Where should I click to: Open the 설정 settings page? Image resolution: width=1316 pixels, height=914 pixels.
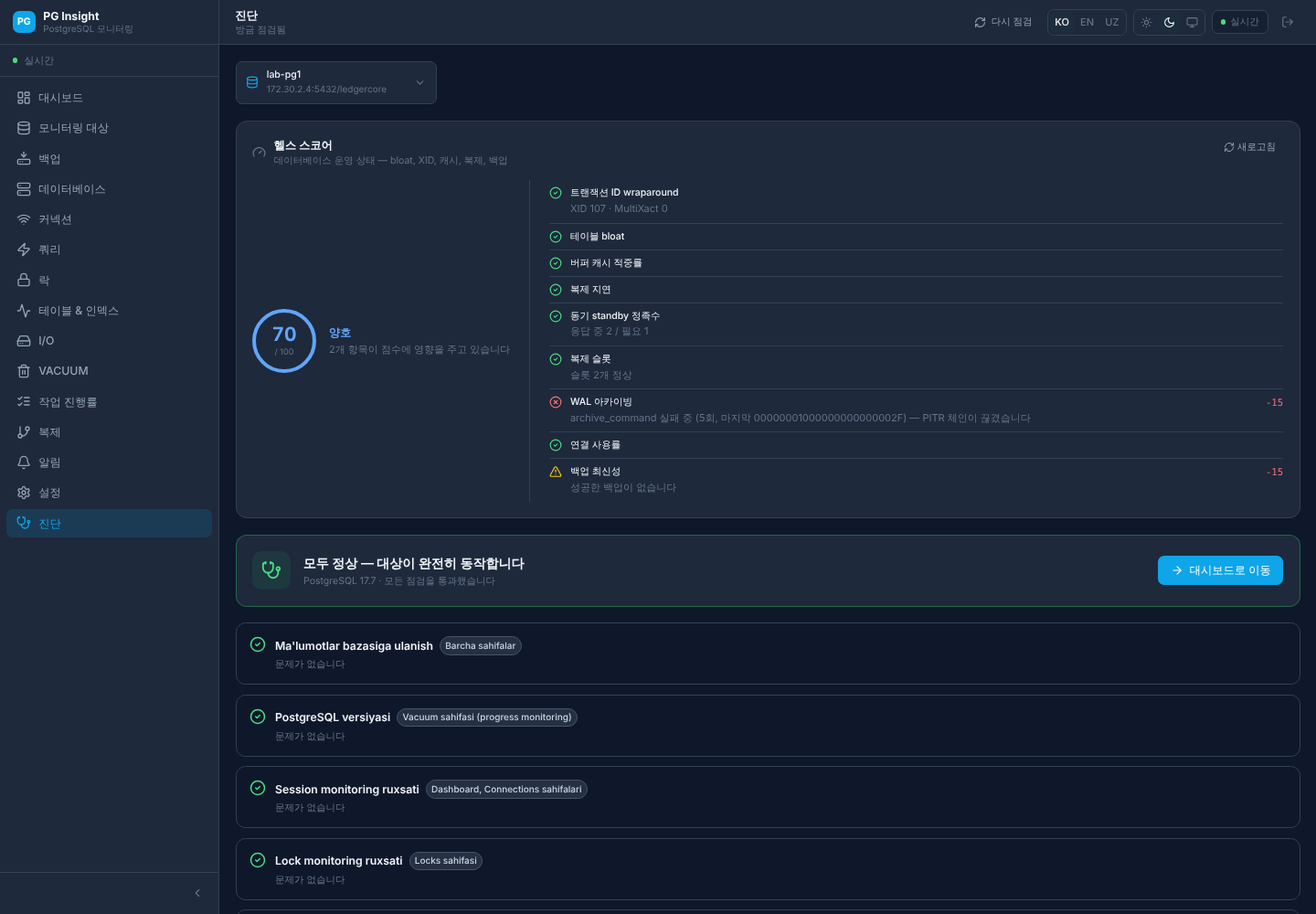109,493
